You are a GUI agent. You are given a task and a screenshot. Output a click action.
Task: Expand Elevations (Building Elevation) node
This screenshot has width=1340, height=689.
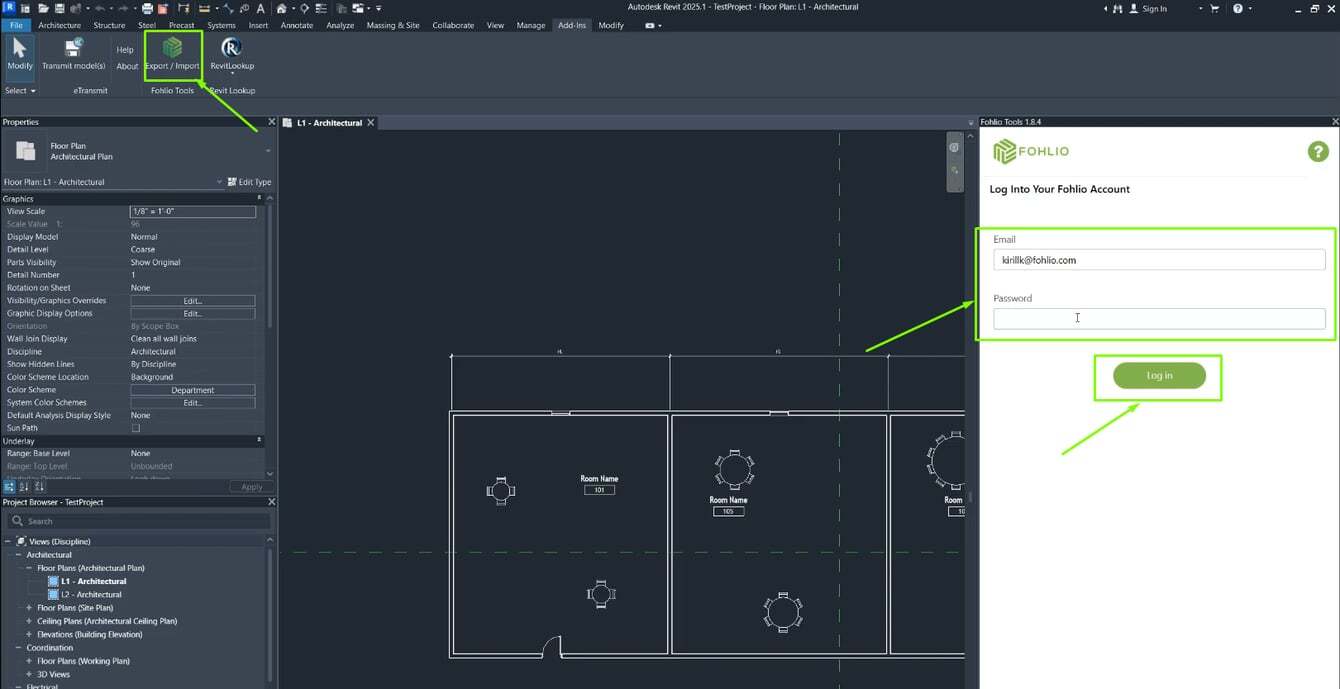coord(29,634)
